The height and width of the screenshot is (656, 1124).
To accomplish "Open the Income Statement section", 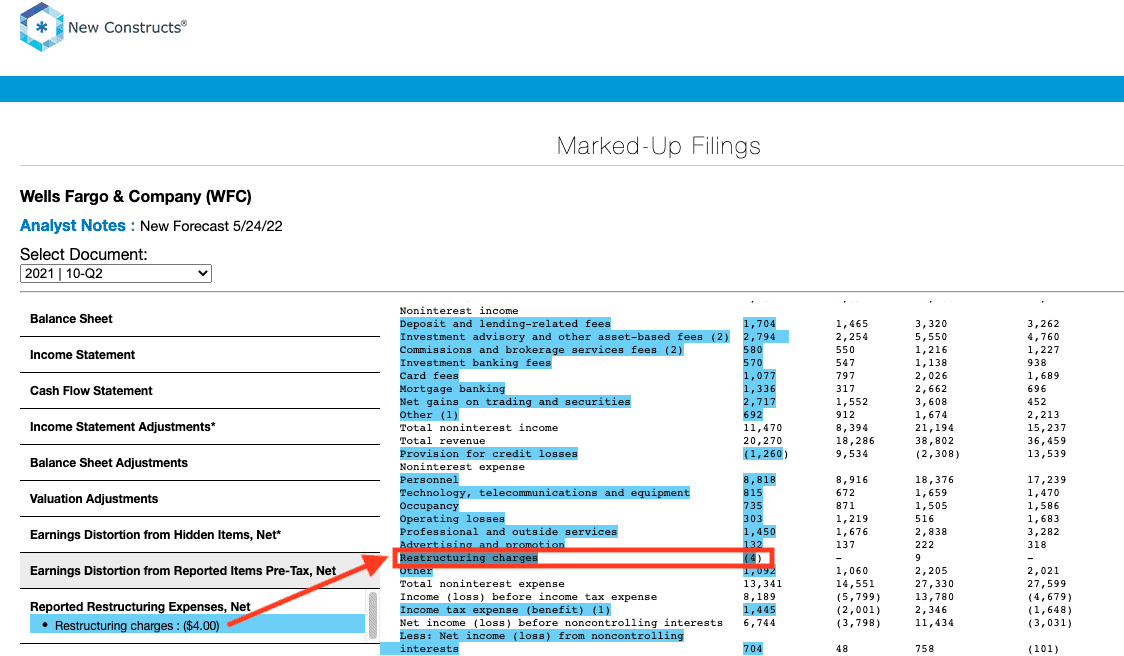I will tap(82, 355).
